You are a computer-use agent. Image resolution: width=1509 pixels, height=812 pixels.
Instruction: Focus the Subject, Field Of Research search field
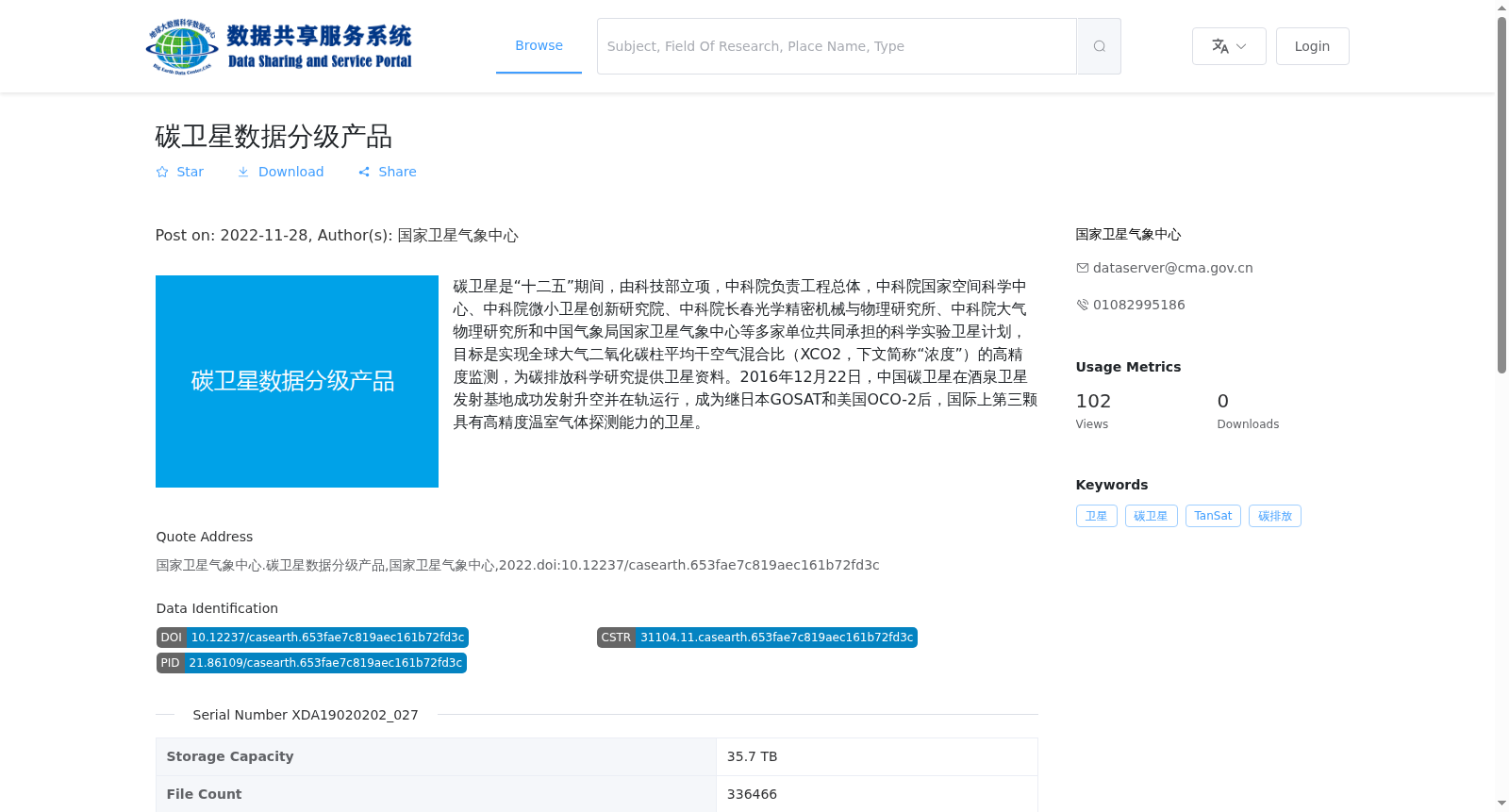pos(837,46)
